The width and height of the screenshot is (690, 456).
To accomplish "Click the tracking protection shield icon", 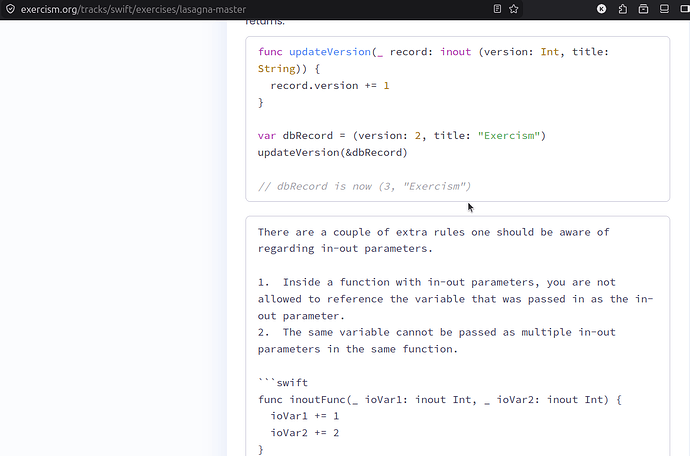I will 10,9.
